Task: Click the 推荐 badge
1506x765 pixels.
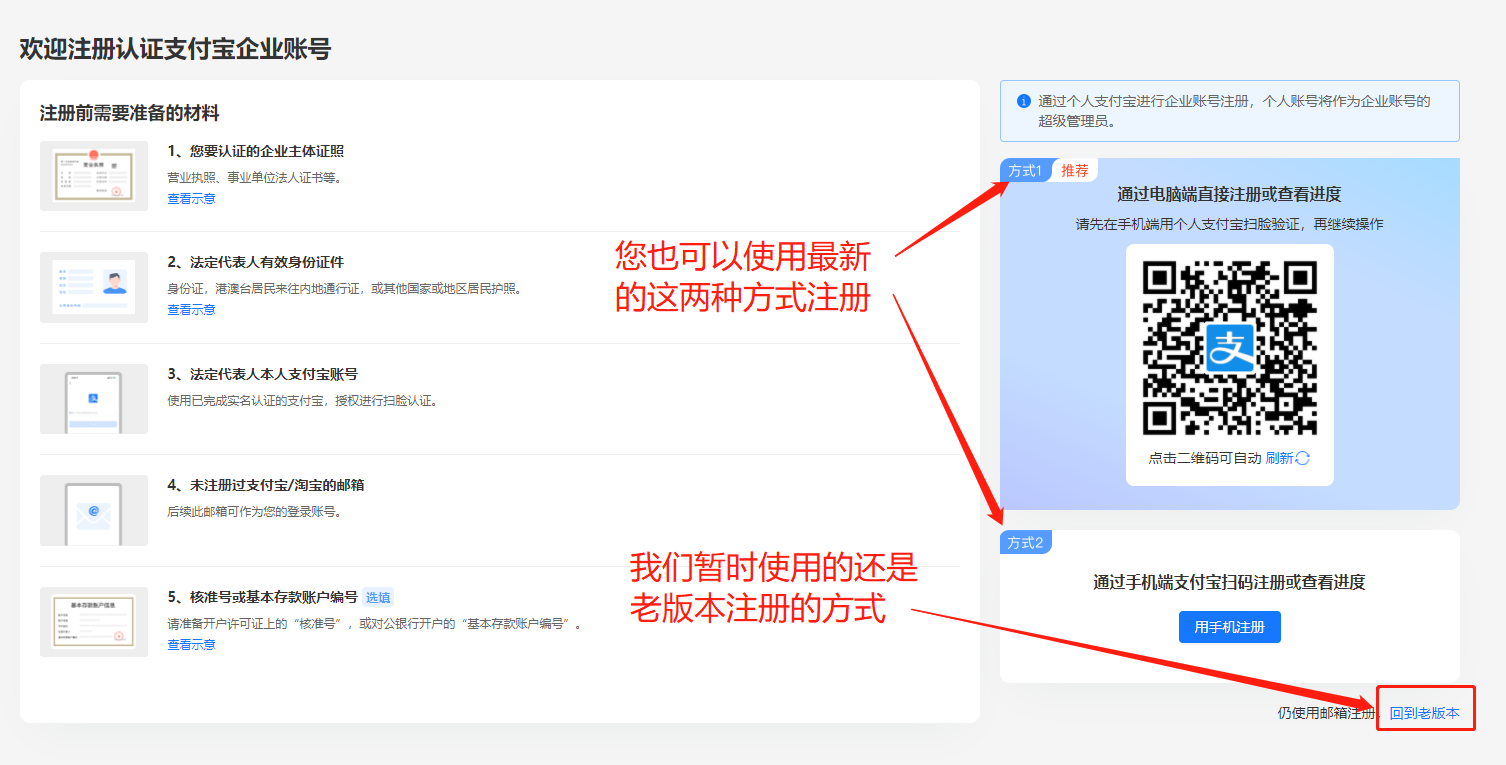Action: click(x=1075, y=171)
